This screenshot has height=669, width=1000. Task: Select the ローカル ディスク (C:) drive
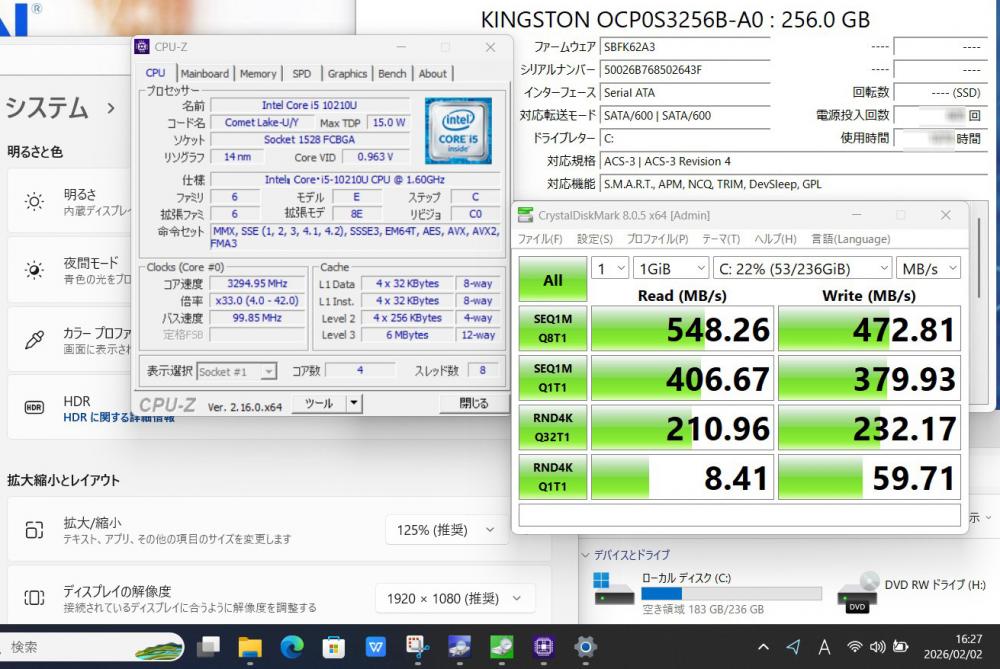point(707,592)
